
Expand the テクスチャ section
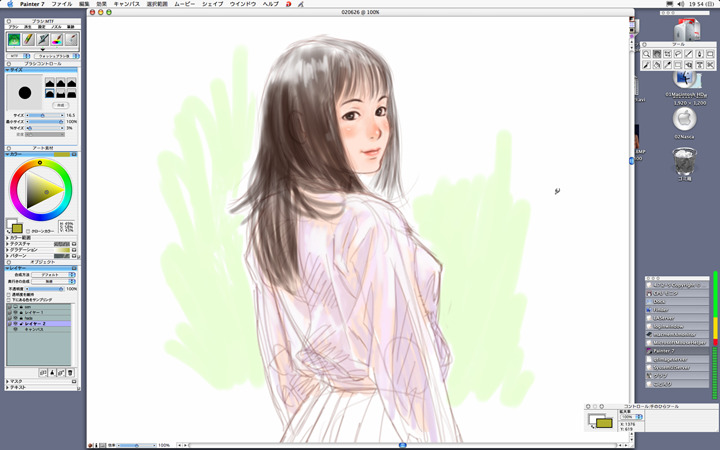(x=9, y=243)
